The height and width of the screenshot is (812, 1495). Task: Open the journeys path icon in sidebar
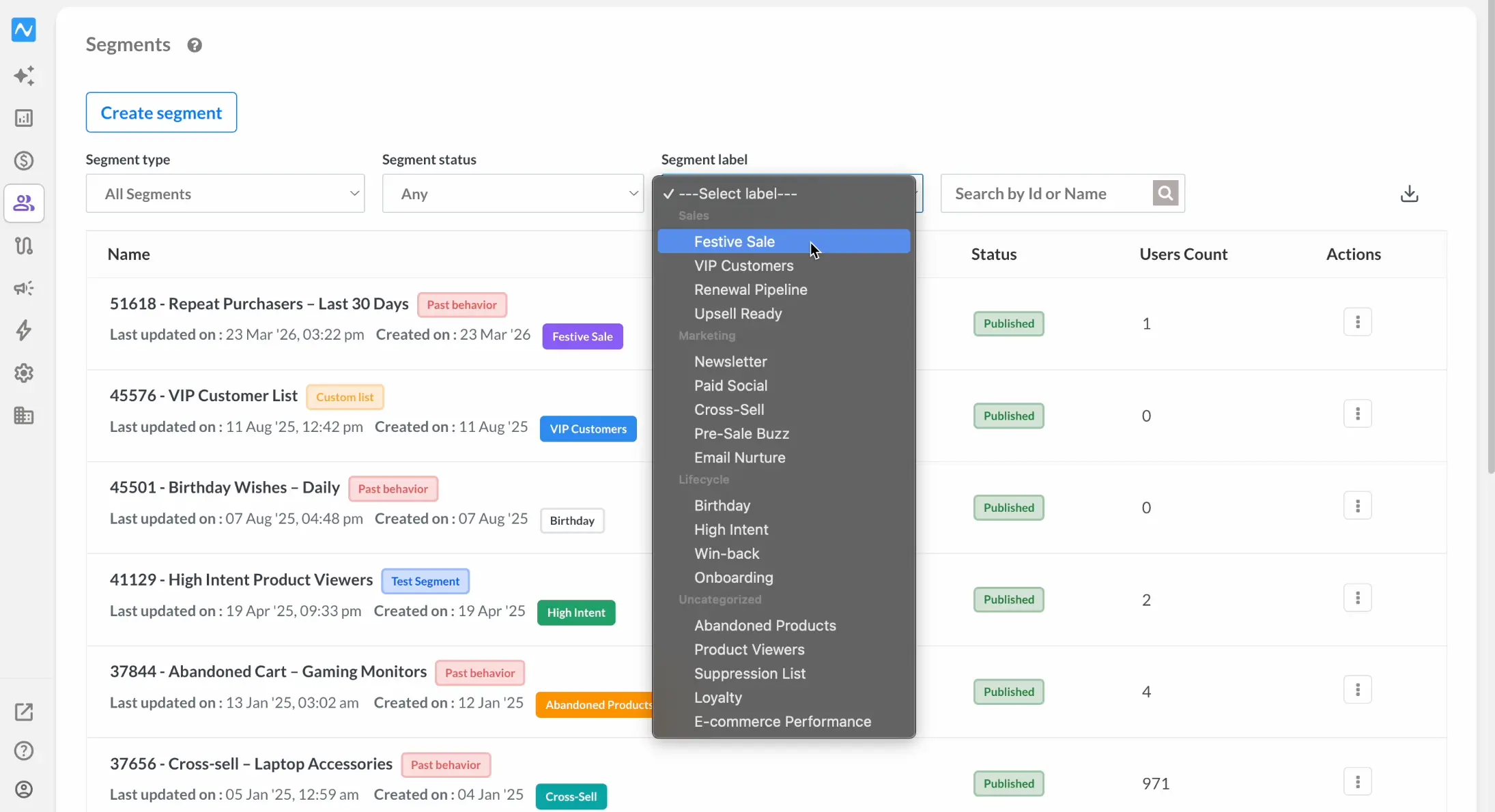click(x=24, y=246)
